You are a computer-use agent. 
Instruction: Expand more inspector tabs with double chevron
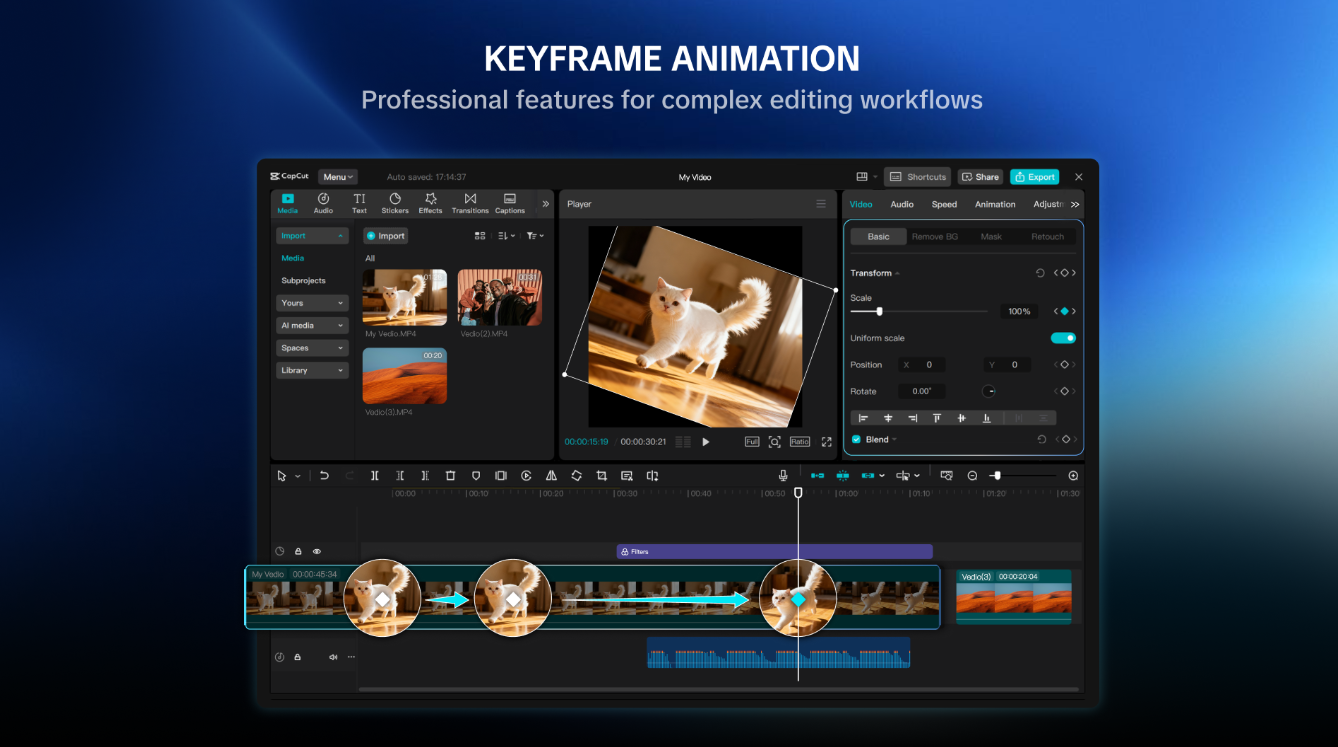[1075, 204]
